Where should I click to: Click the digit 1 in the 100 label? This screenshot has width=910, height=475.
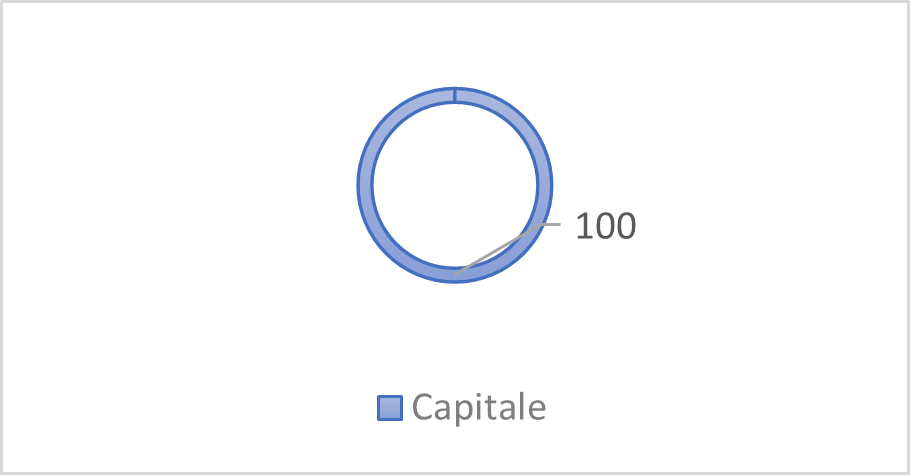pyautogui.click(x=583, y=226)
